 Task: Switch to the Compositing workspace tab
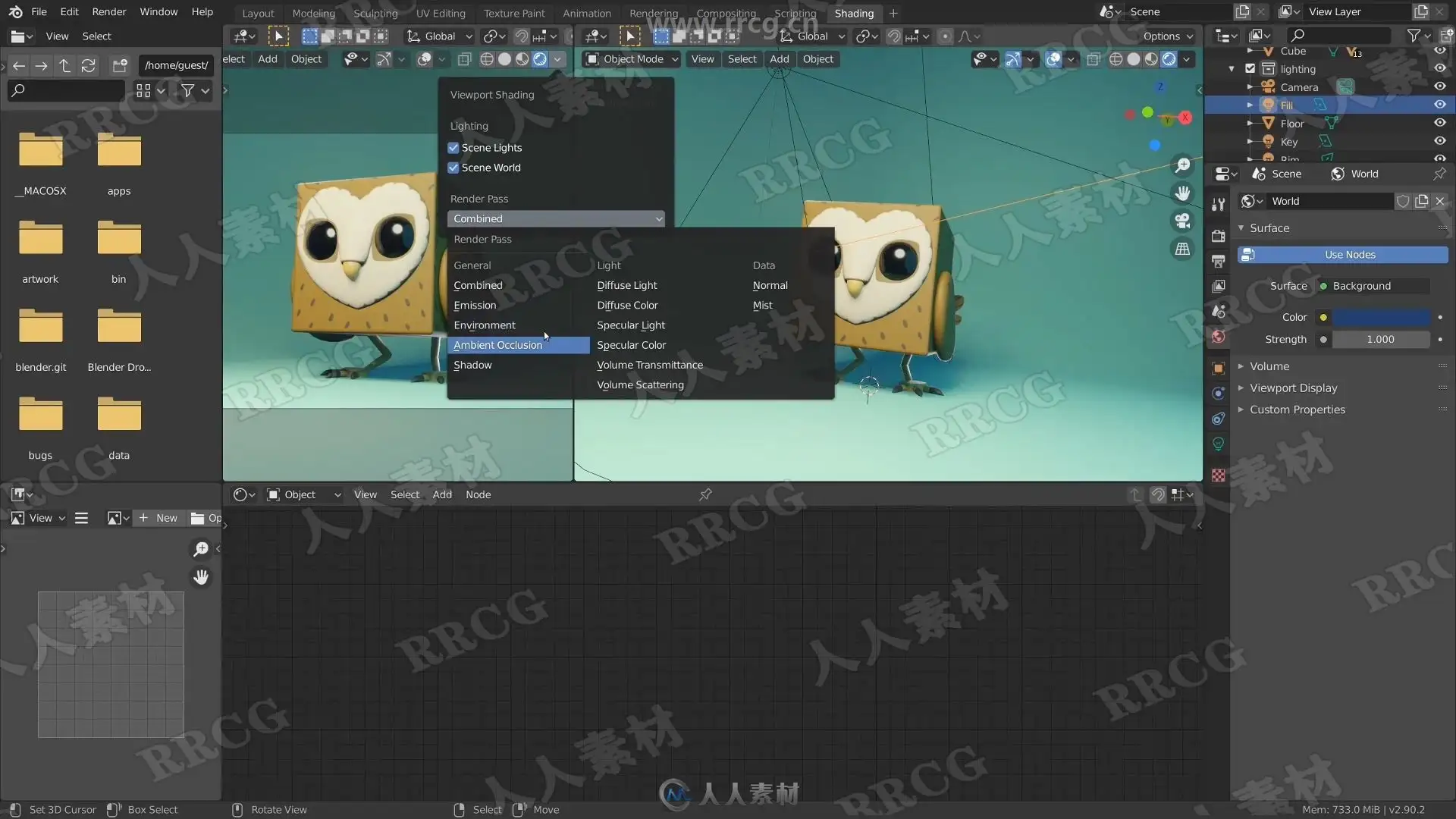click(x=725, y=13)
